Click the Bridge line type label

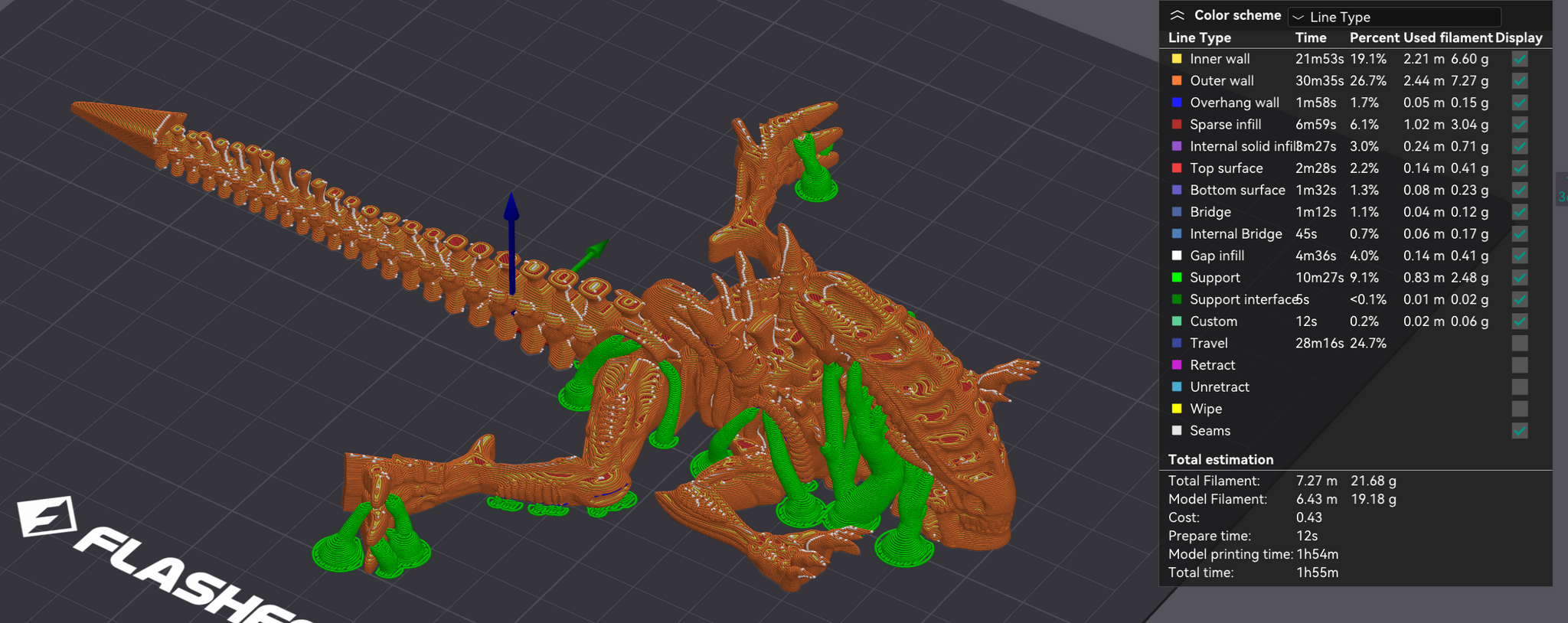[1210, 212]
